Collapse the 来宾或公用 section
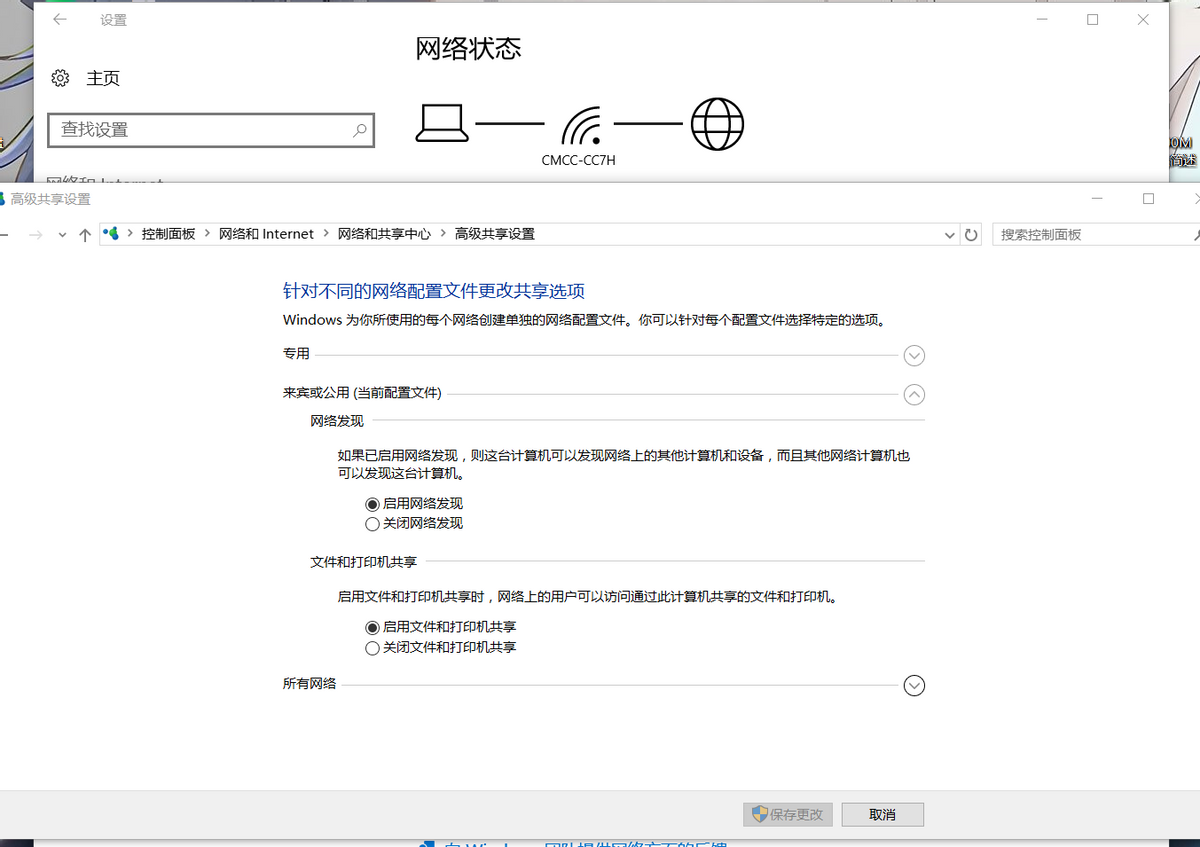Image resolution: width=1200 pixels, height=847 pixels. pos(913,395)
